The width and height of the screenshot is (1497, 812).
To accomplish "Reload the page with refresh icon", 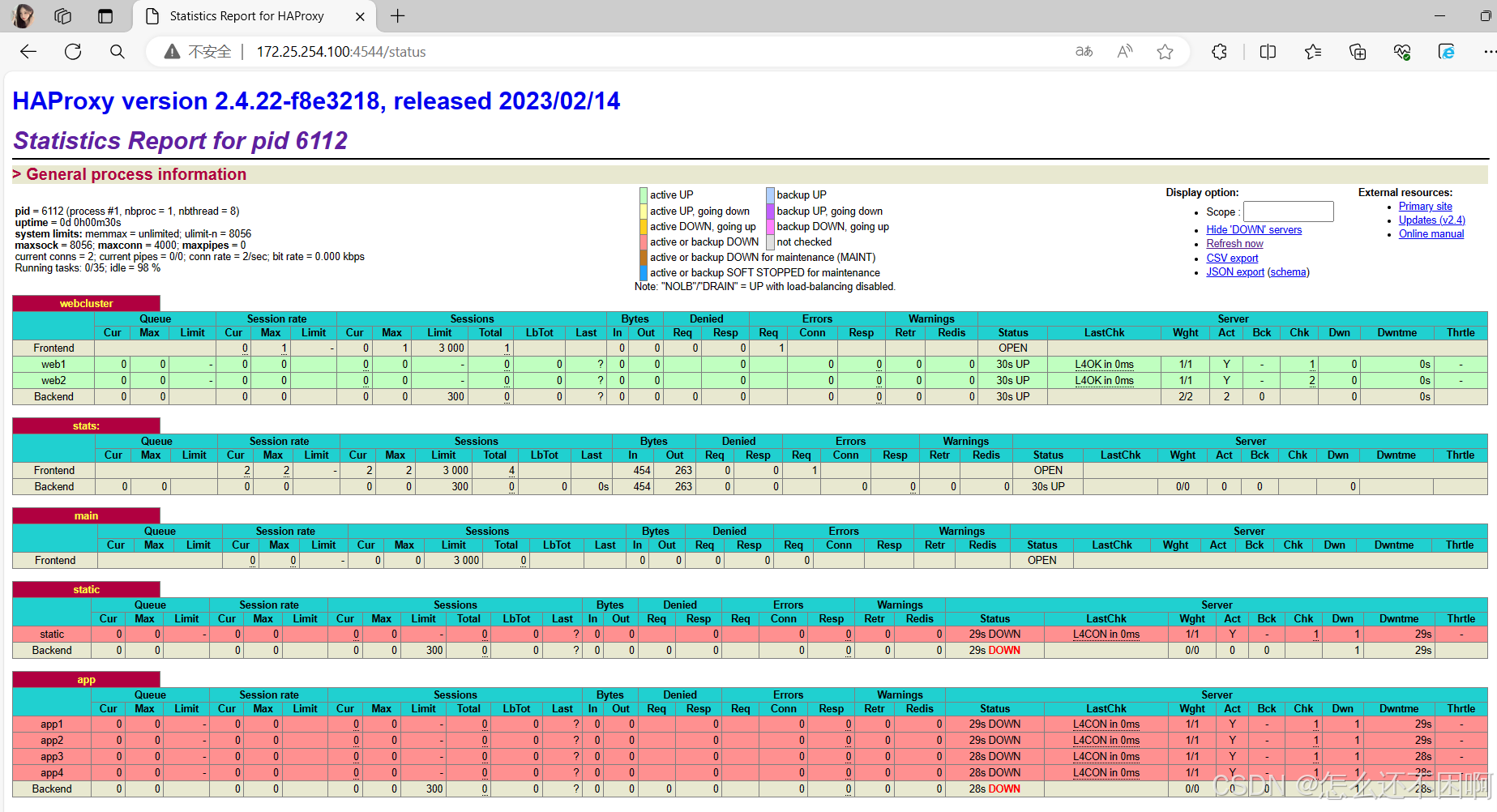I will coord(73,52).
